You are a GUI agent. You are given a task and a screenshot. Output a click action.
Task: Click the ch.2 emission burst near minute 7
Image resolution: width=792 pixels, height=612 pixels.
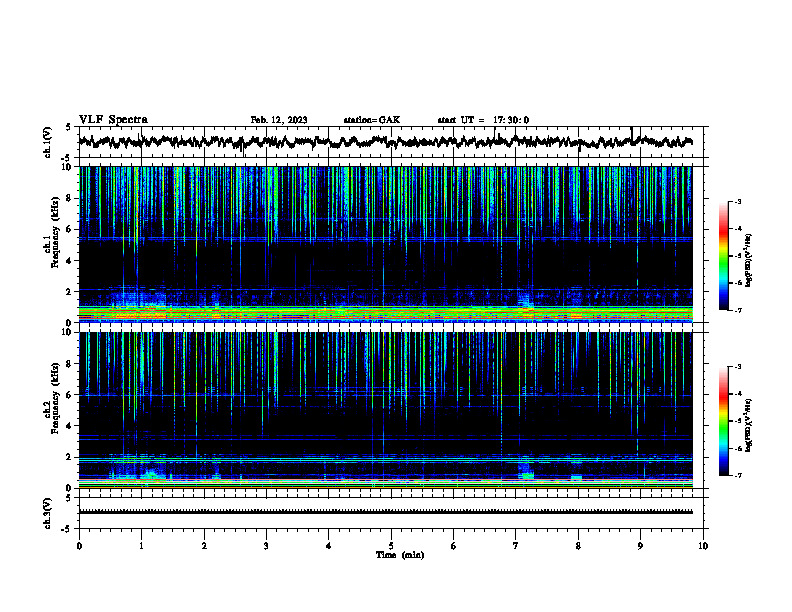coord(526,469)
